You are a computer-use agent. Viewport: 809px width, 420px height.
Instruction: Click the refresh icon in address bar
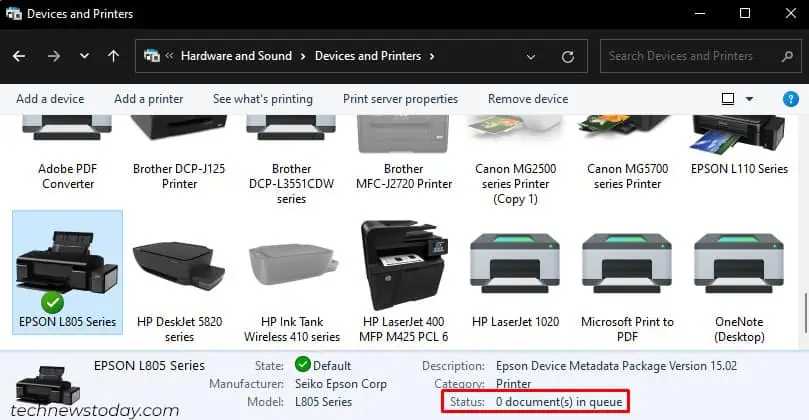[568, 56]
